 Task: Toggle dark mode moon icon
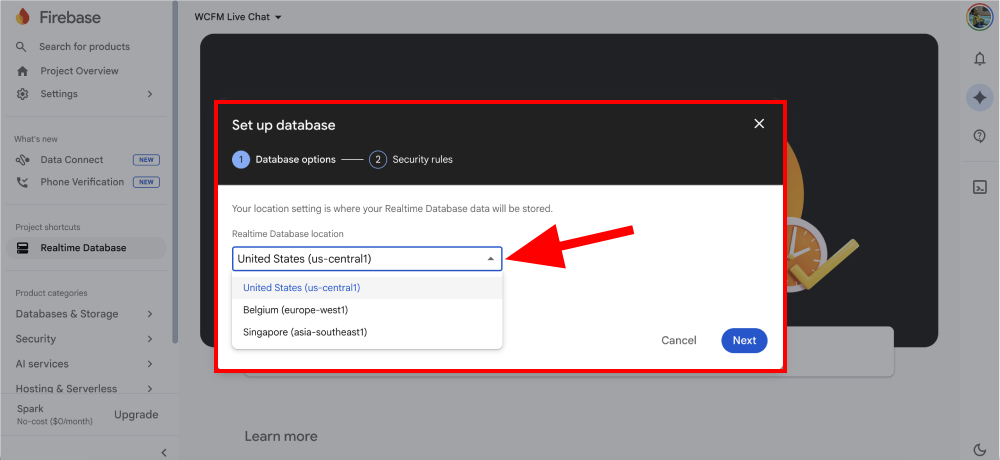pyautogui.click(x=980, y=449)
